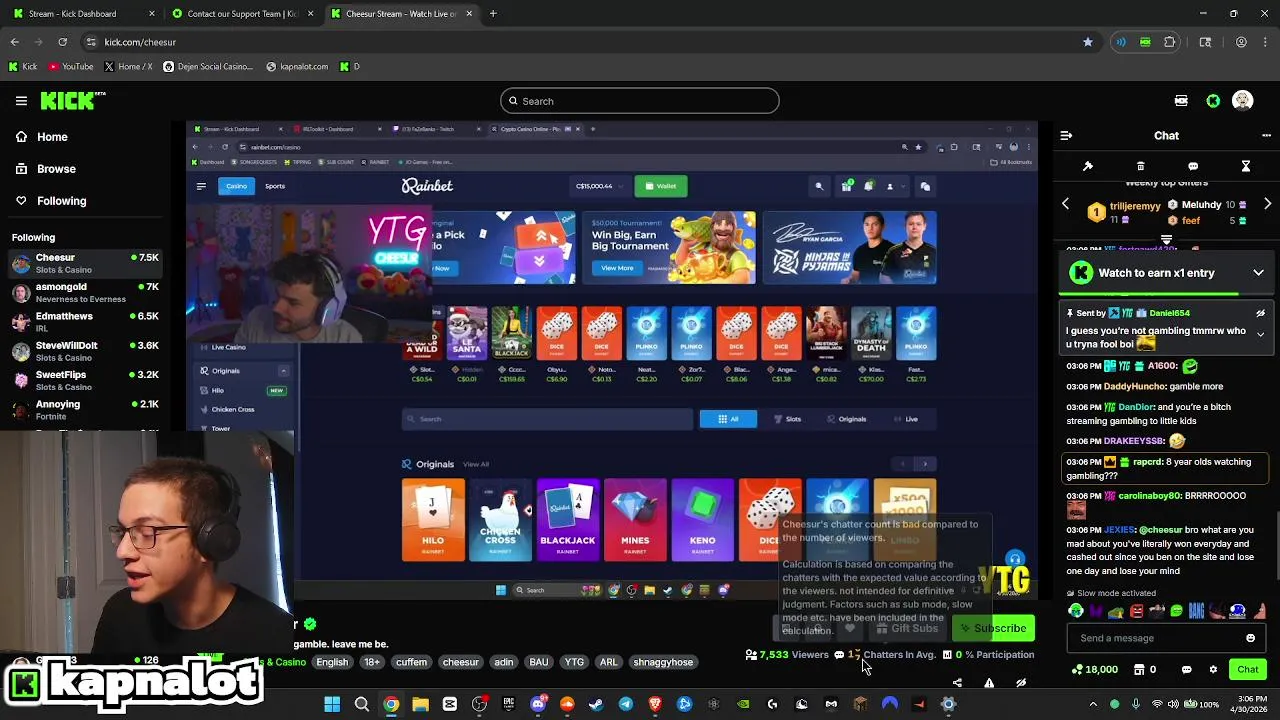Screen dimensions: 1280x720
Task: Open SweetFlips channel in Following list
Action: pyautogui.click(x=86, y=381)
